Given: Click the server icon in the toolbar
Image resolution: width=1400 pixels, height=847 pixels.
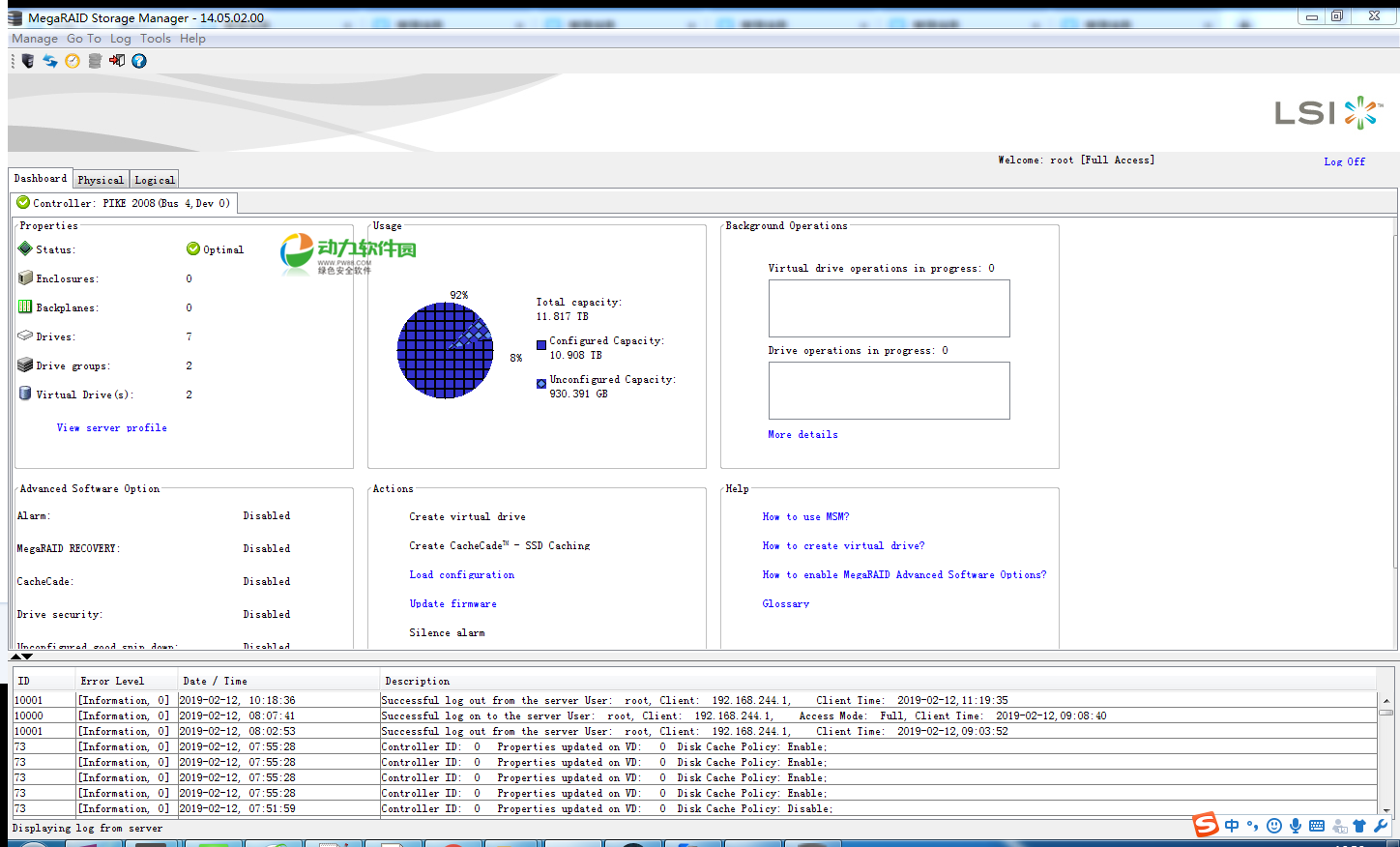Looking at the screenshot, I should [28, 61].
